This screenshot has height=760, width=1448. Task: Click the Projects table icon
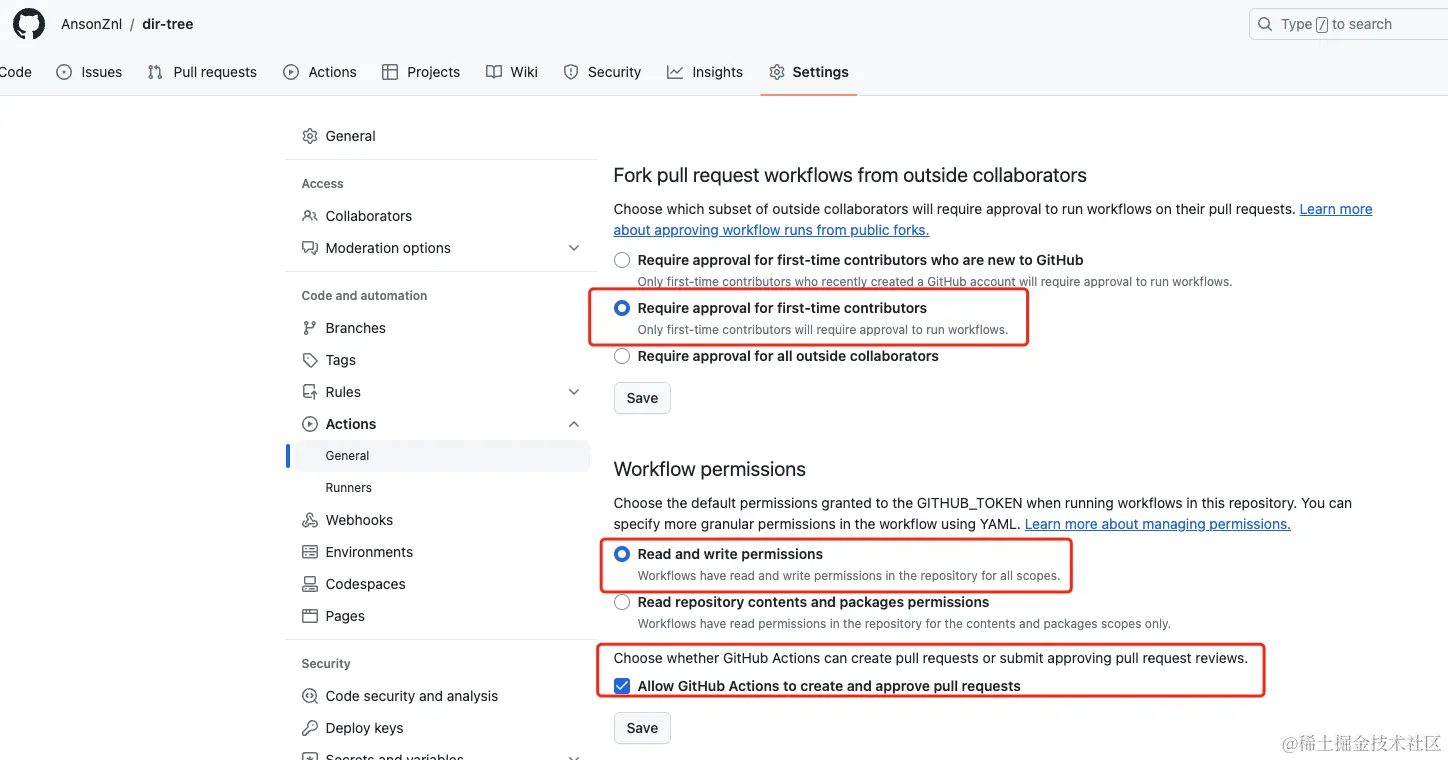[390, 72]
